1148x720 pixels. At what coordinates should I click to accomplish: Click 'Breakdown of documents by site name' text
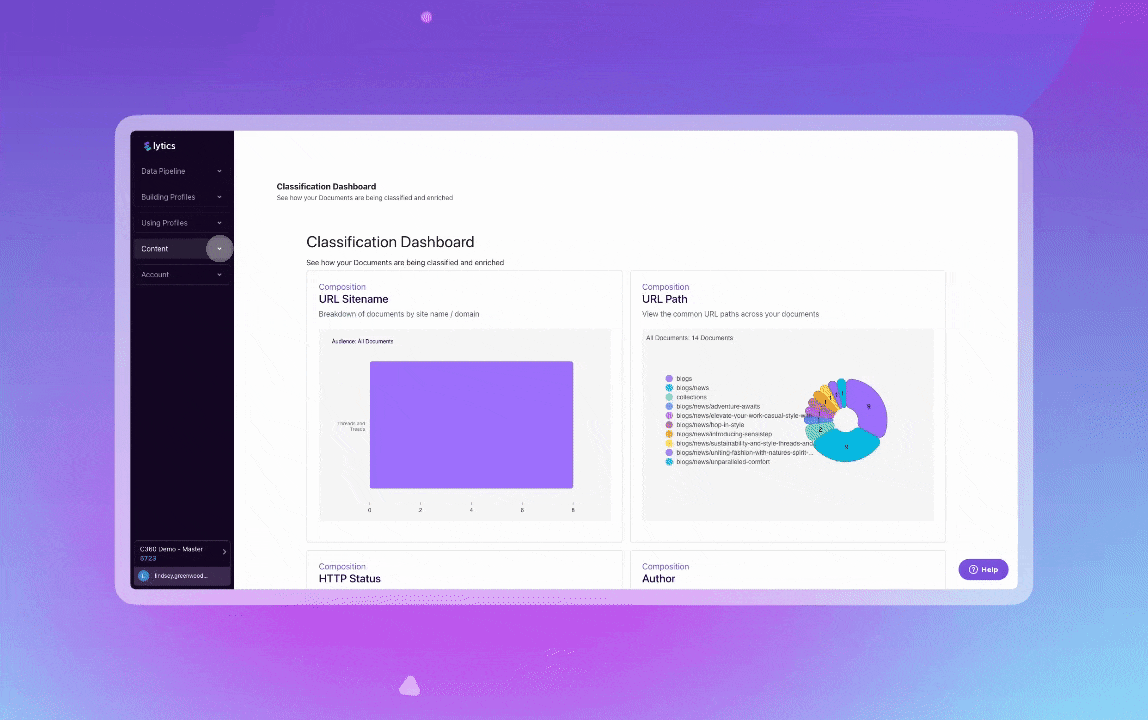click(399, 314)
